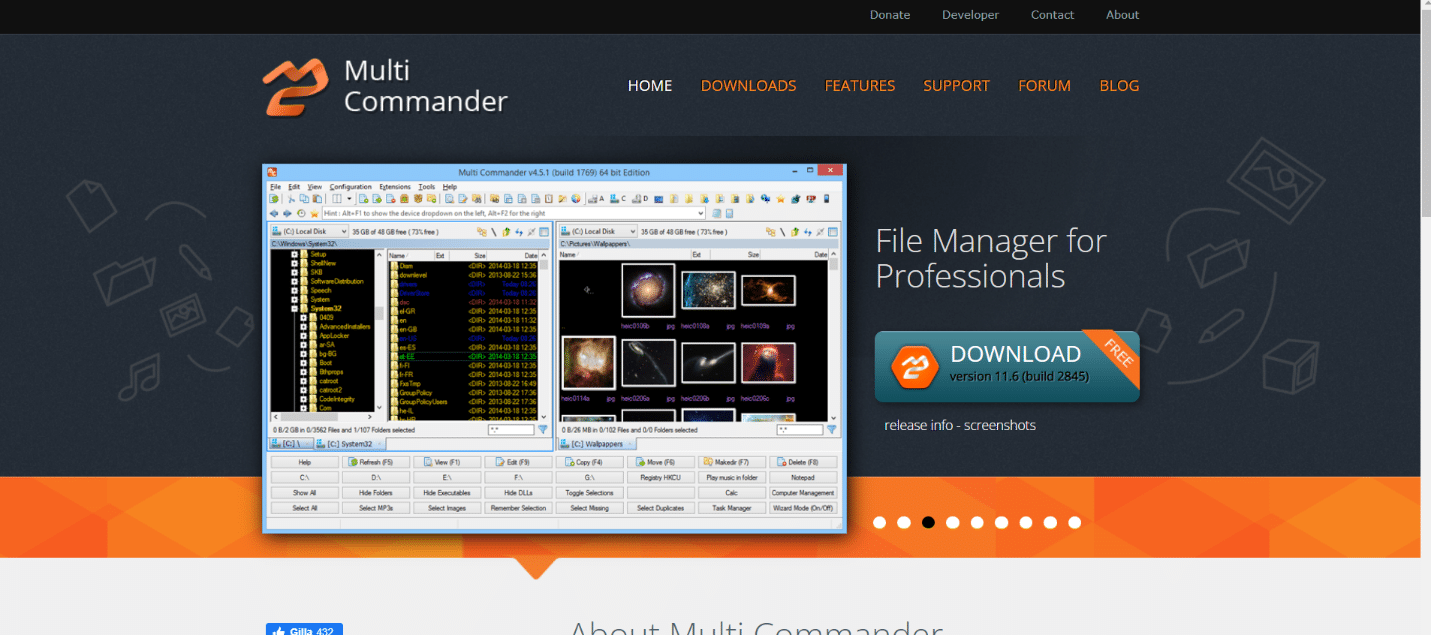Image resolution: width=1431 pixels, height=635 pixels.
Task: Select the first carousel slide dot
Action: [880, 522]
